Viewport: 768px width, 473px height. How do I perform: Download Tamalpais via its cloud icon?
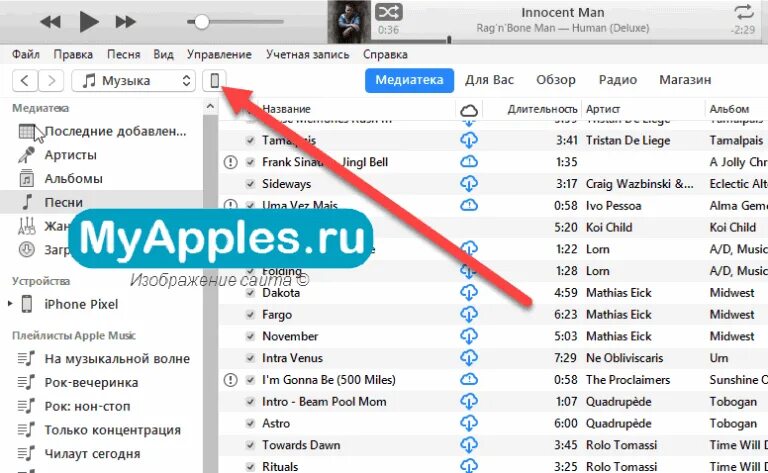469,141
